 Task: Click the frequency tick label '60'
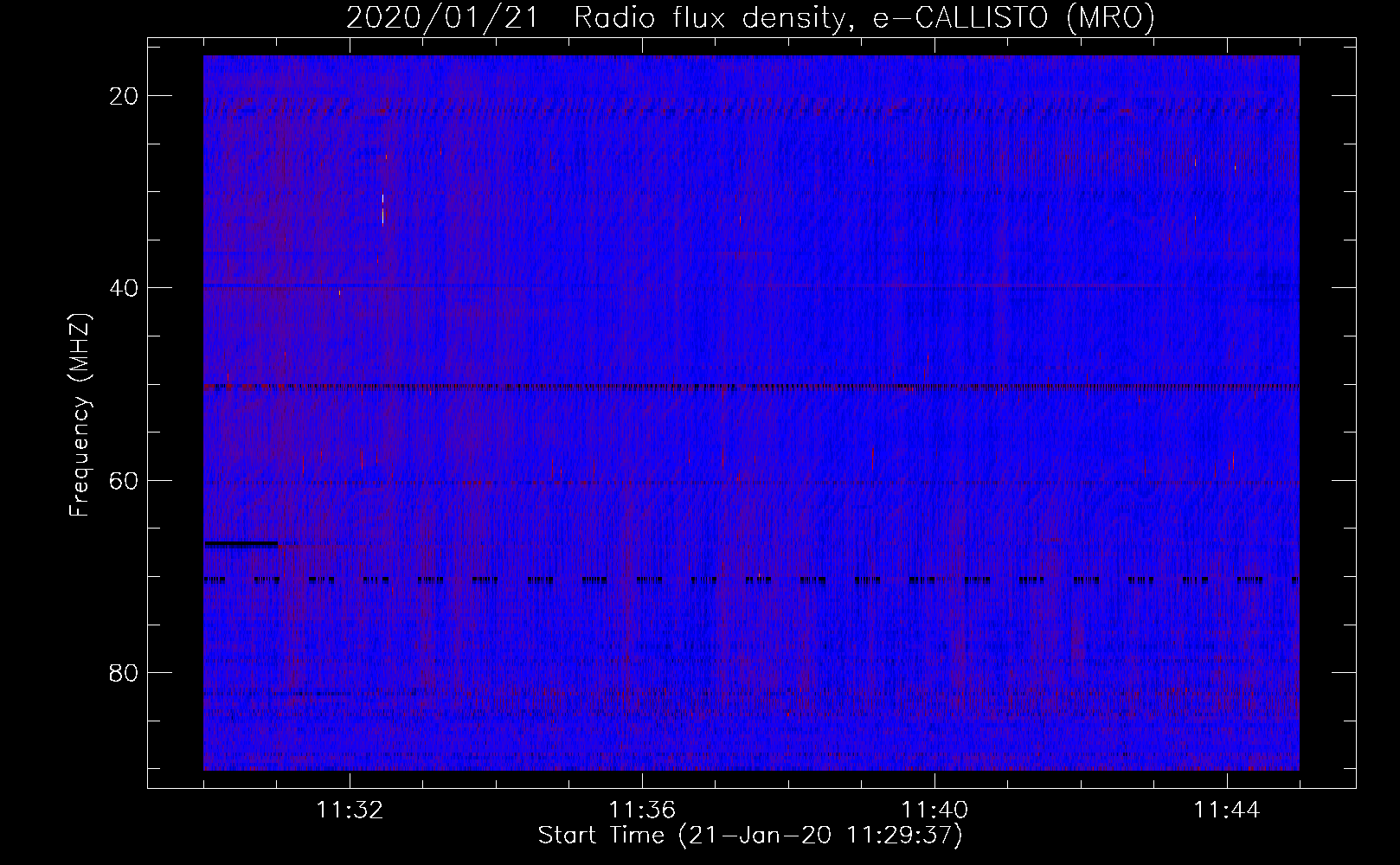pyautogui.click(x=125, y=480)
